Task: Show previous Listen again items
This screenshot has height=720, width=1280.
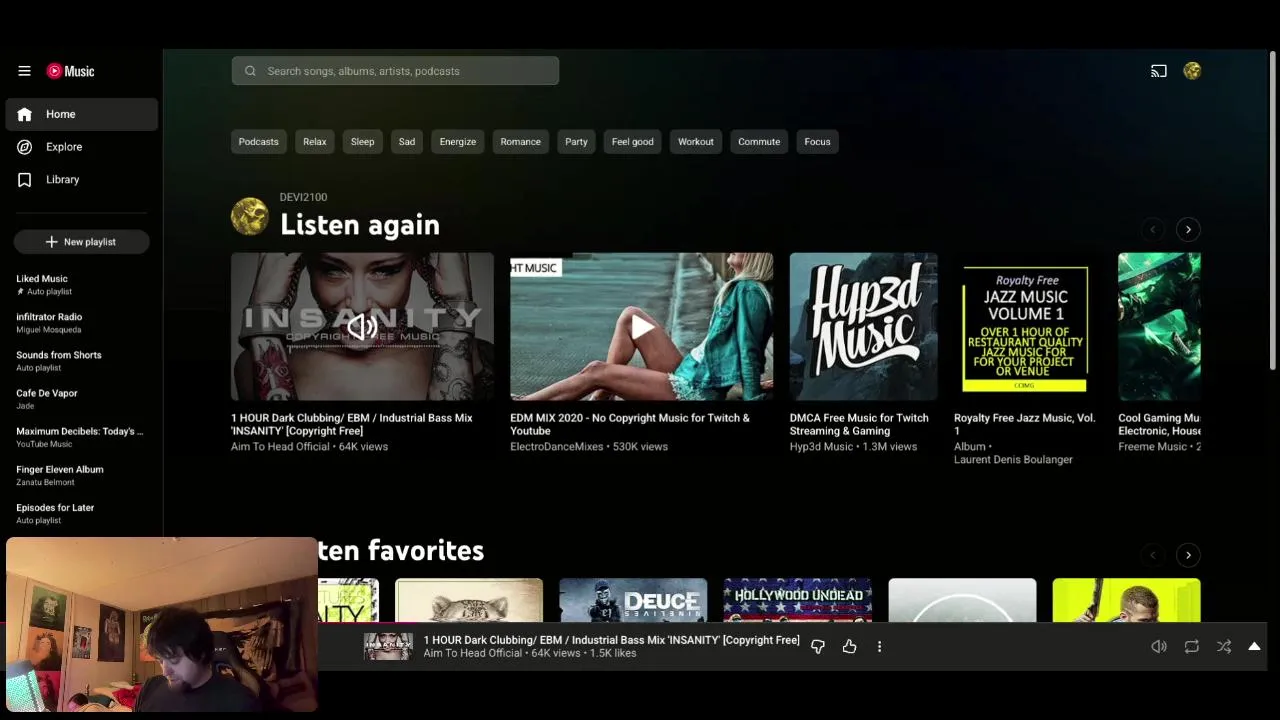Action: 1152,229
